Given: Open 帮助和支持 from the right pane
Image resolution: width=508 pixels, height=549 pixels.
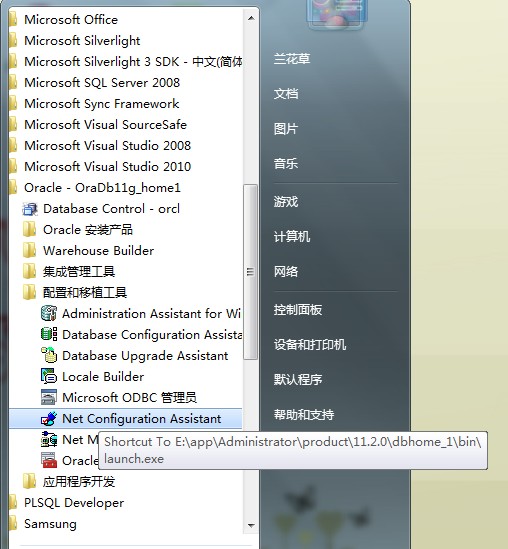Looking at the screenshot, I should point(304,415).
